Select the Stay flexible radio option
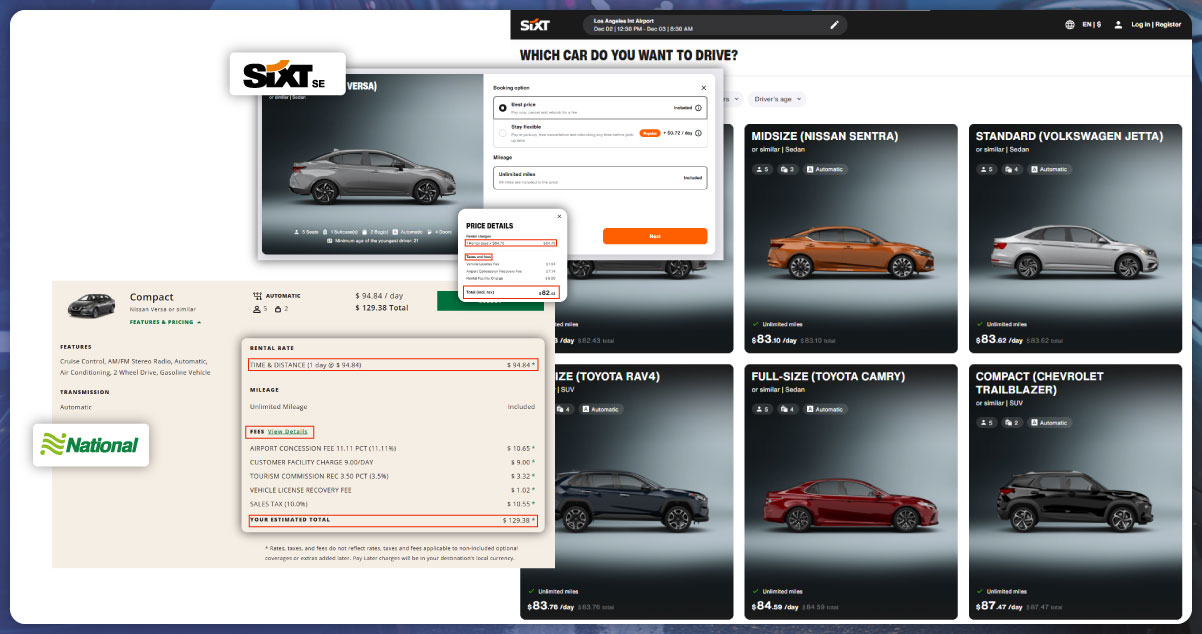This screenshot has height=634, width=1202. click(503, 132)
